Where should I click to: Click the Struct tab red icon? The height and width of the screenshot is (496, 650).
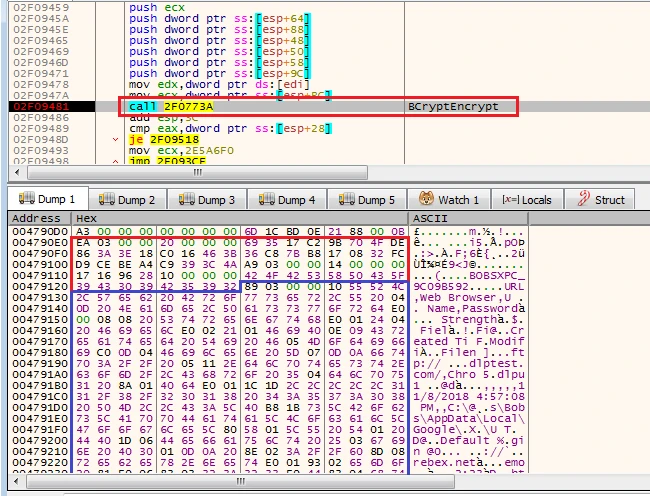click(x=583, y=198)
